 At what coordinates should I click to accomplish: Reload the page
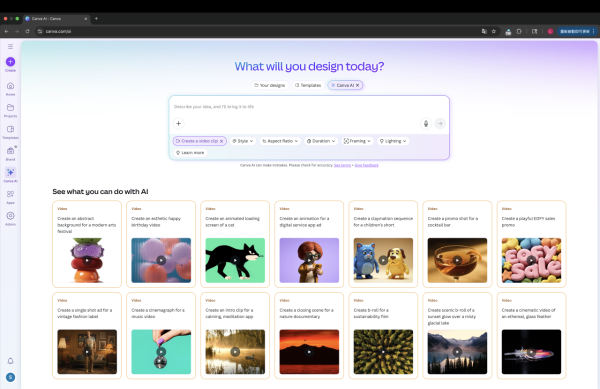(x=27, y=31)
